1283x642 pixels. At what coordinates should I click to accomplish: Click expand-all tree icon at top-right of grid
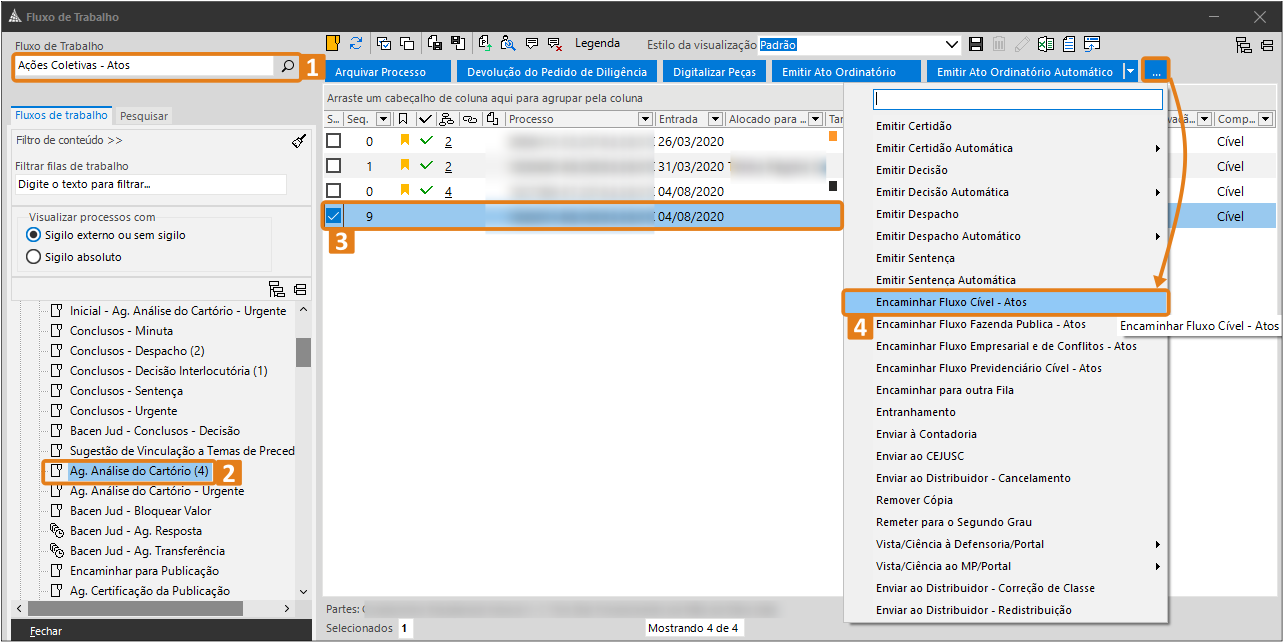click(1244, 45)
